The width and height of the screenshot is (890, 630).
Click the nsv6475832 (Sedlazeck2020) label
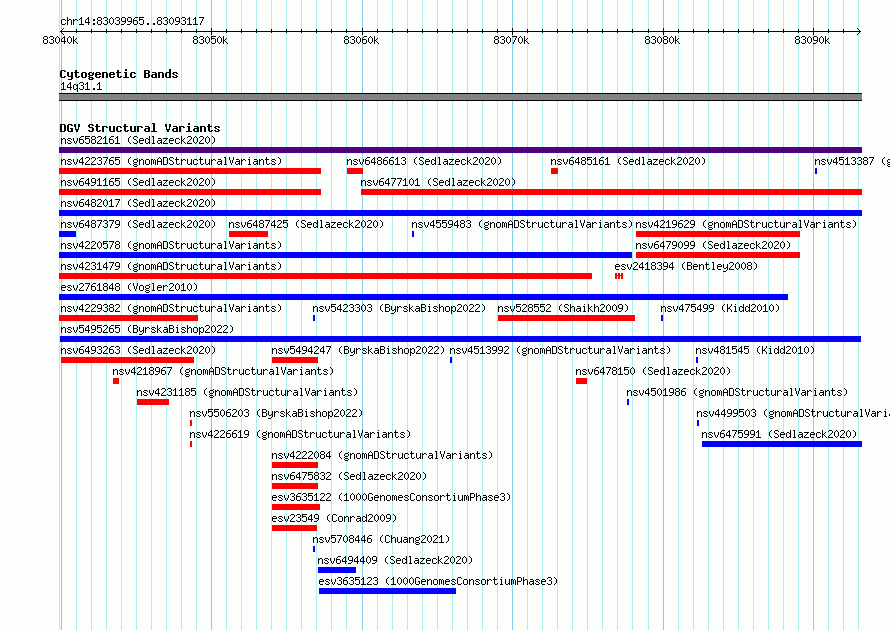349,476
